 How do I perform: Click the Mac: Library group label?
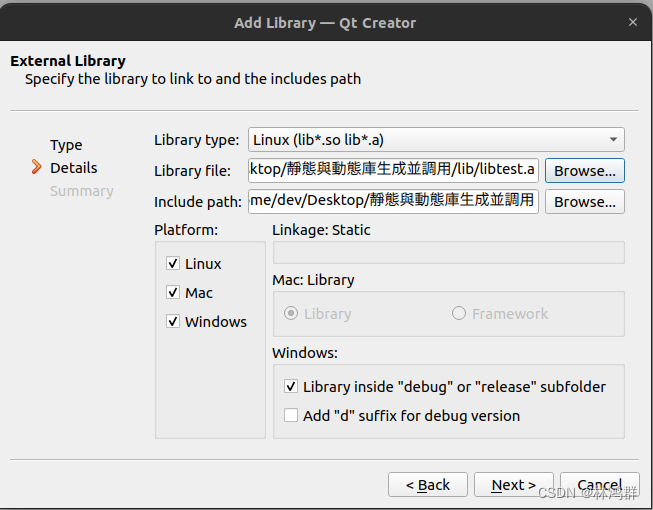[313, 280]
